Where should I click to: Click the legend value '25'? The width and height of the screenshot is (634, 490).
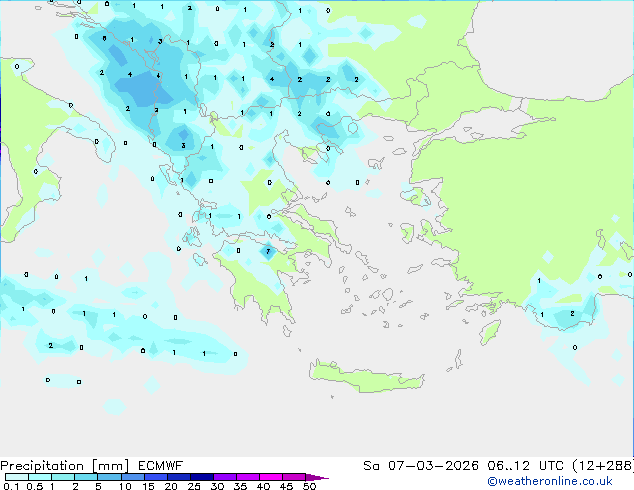194,486
